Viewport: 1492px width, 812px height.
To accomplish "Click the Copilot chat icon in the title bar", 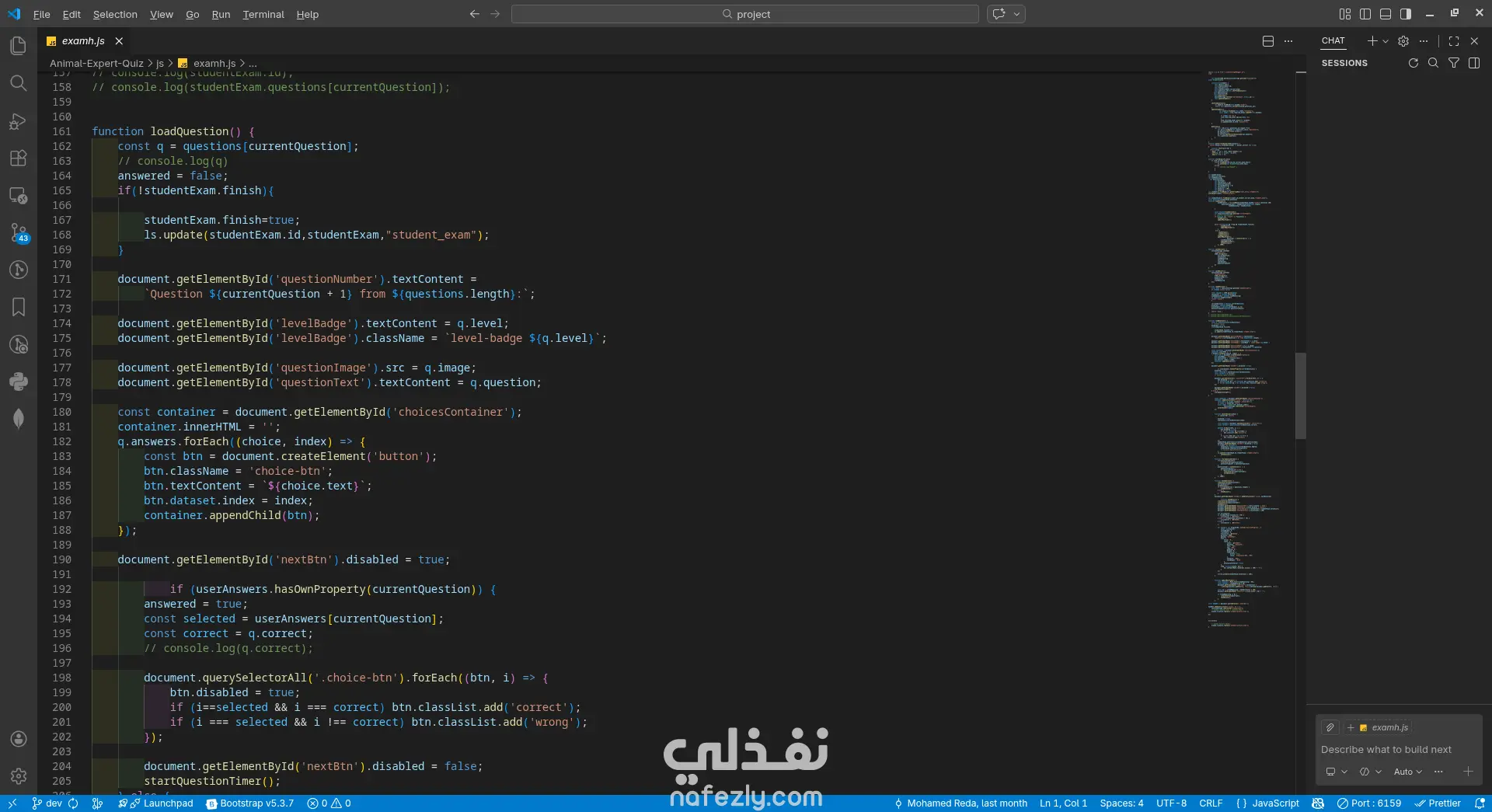I will (999, 14).
